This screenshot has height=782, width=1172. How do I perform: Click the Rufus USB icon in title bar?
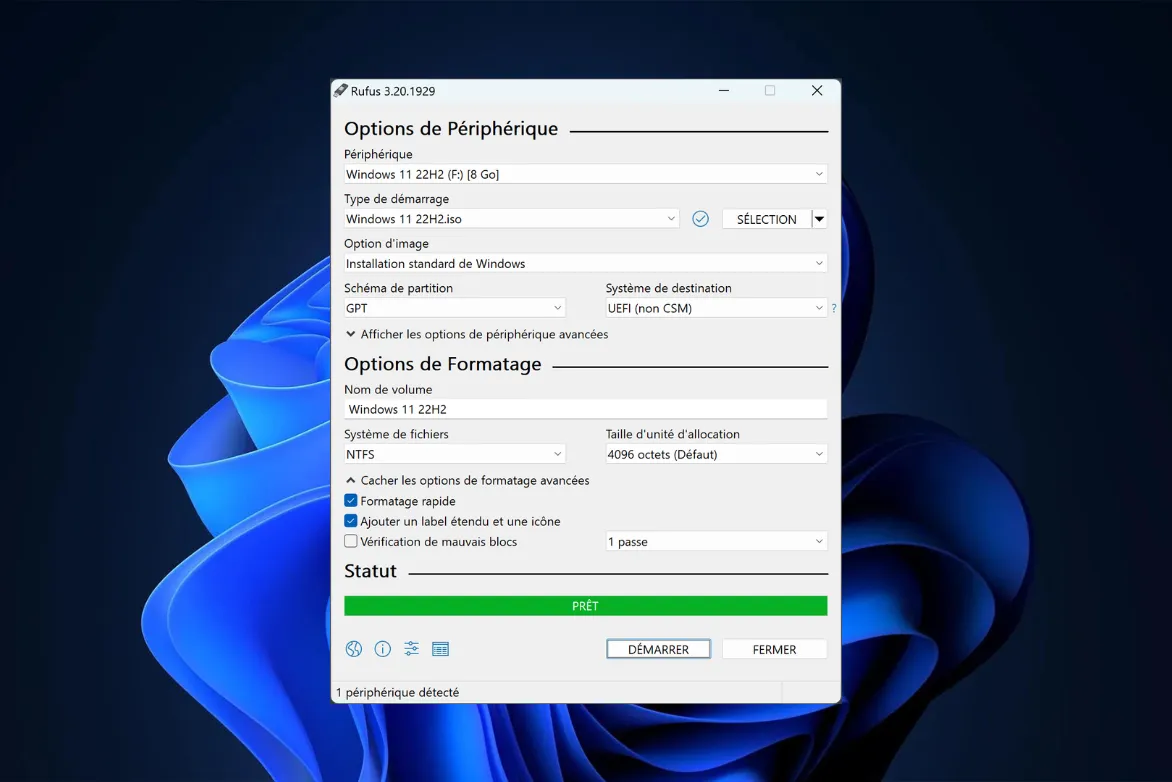click(341, 90)
